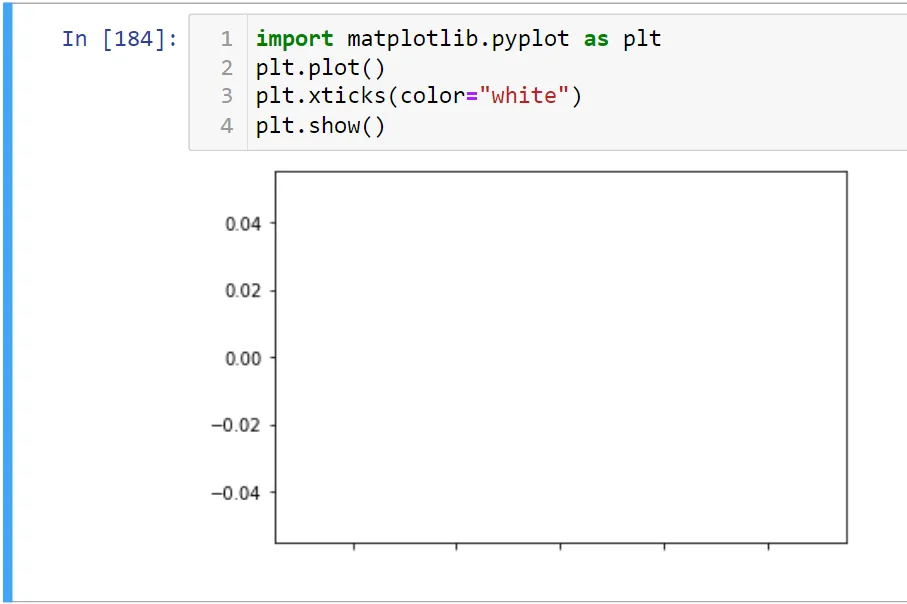Click line number 3 in the gutter
This screenshot has height=604, width=907.
click(x=227, y=97)
